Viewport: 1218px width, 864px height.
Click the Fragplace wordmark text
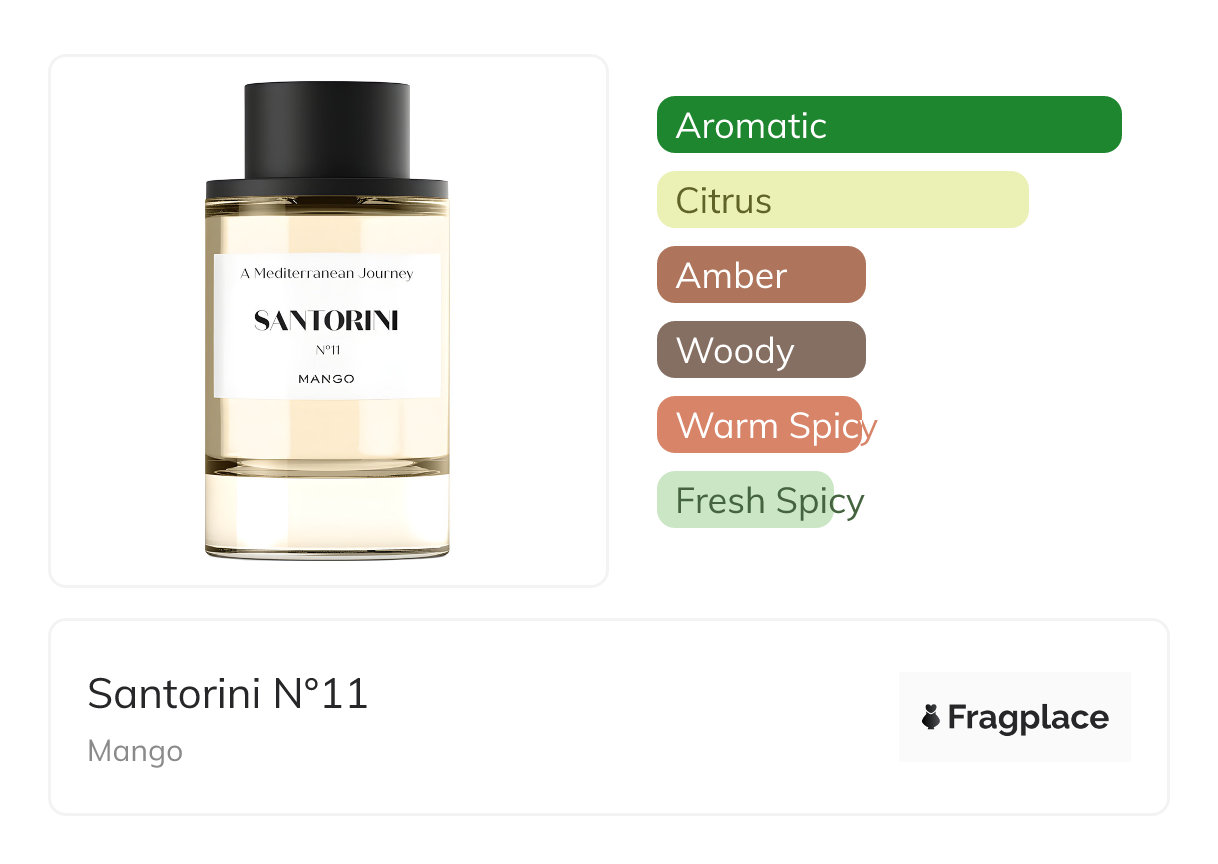click(x=1028, y=718)
